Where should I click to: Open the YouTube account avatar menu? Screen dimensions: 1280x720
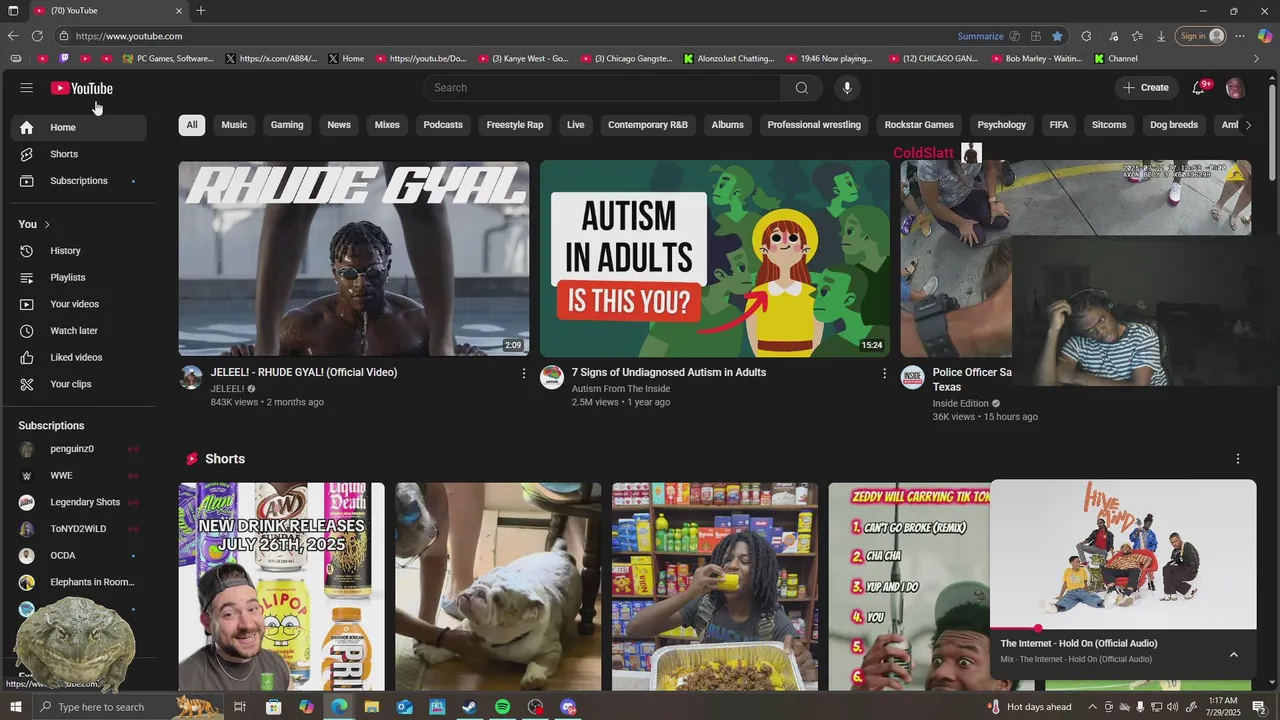1235,88
